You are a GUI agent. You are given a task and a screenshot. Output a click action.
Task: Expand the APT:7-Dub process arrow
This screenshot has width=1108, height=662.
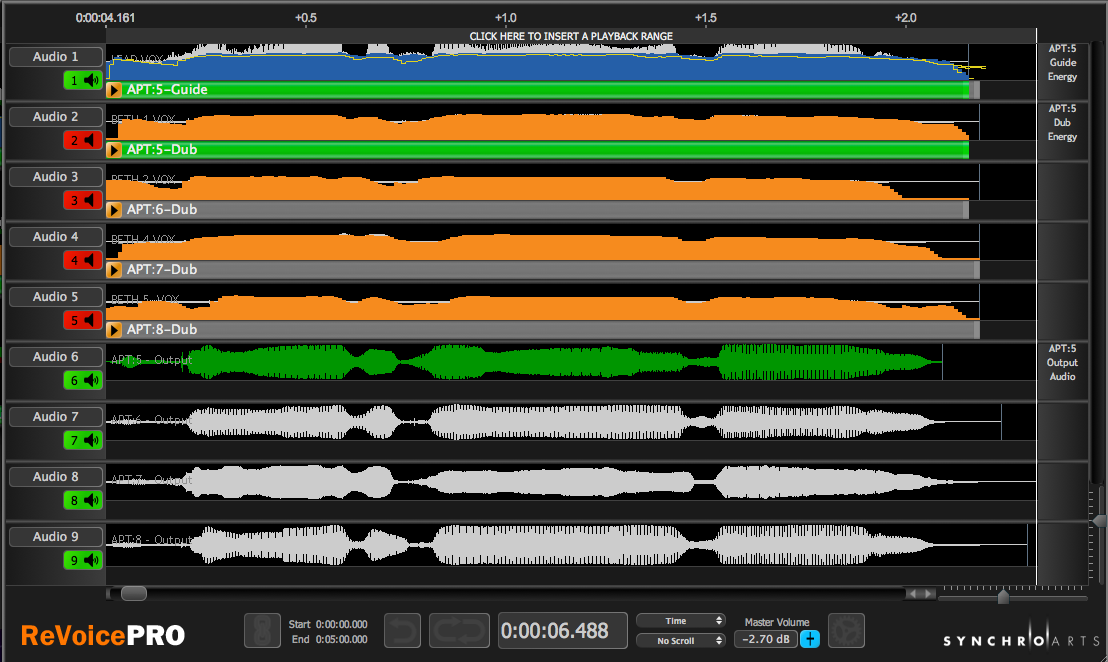coord(115,270)
